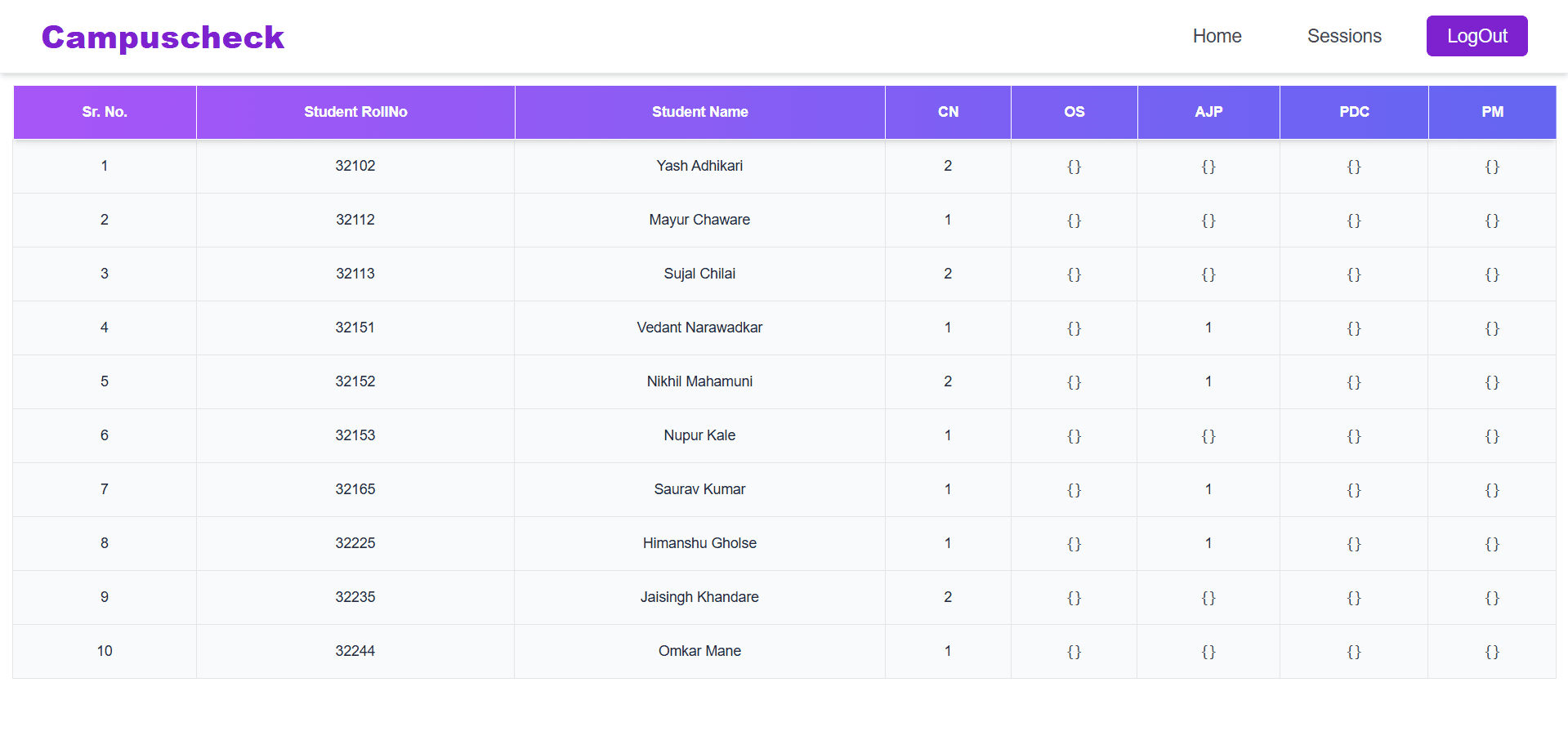The height and width of the screenshot is (749, 1568).
Task: Select the row for Nikhil Mahamuni
Action: [699, 381]
